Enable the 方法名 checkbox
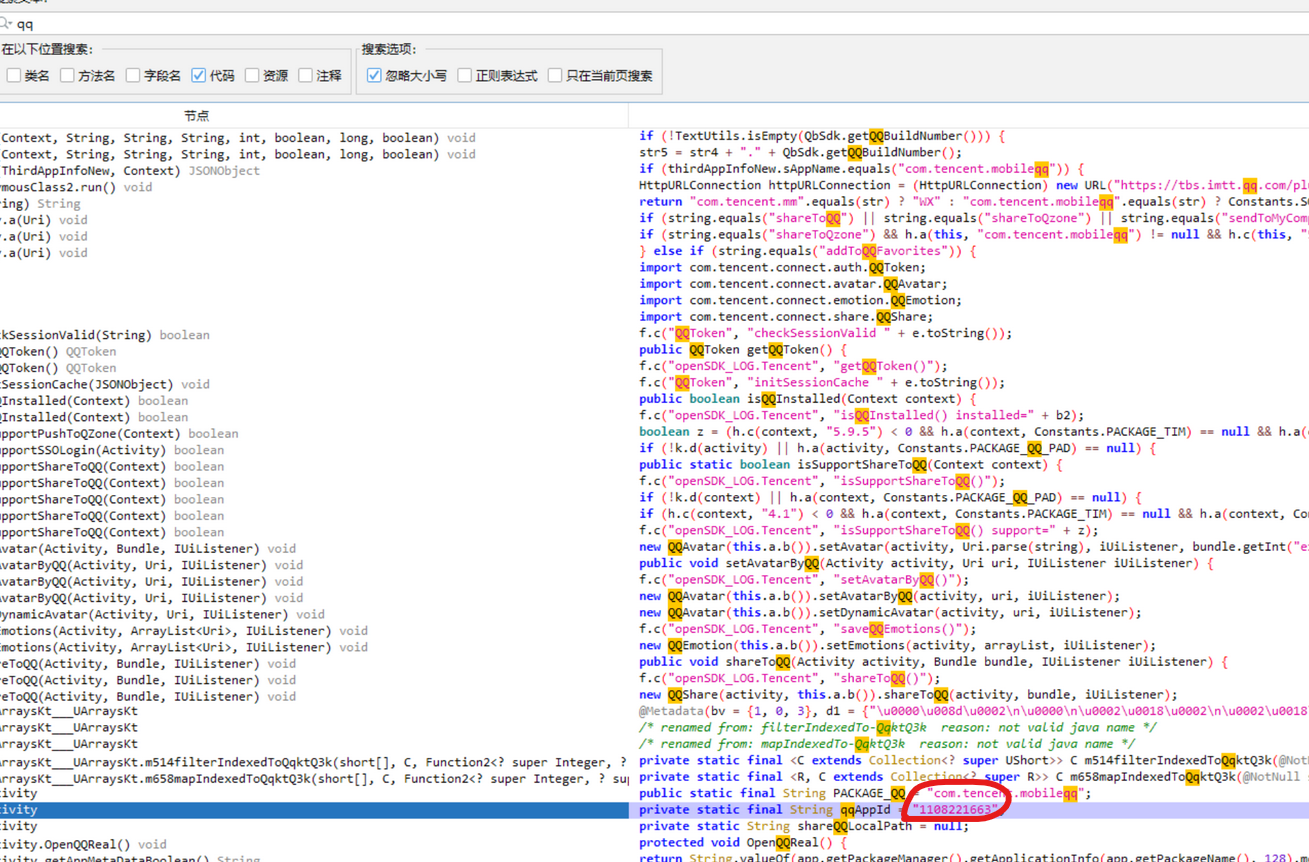Screen dimensions: 1309x862 point(67,75)
